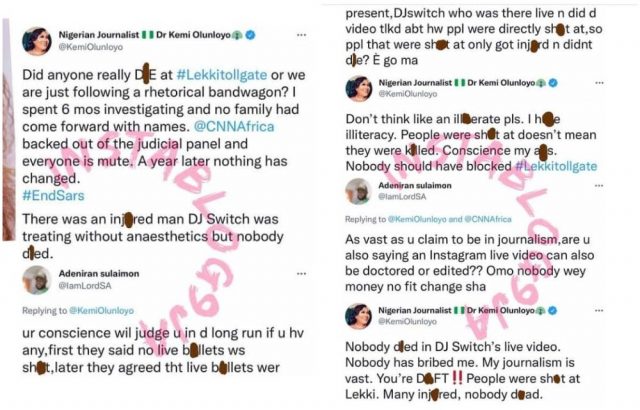Open @CNNAfrica link in right 'Replying to'
Image resolution: width=640 pixels, height=410 pixels.
click(488, 219)
